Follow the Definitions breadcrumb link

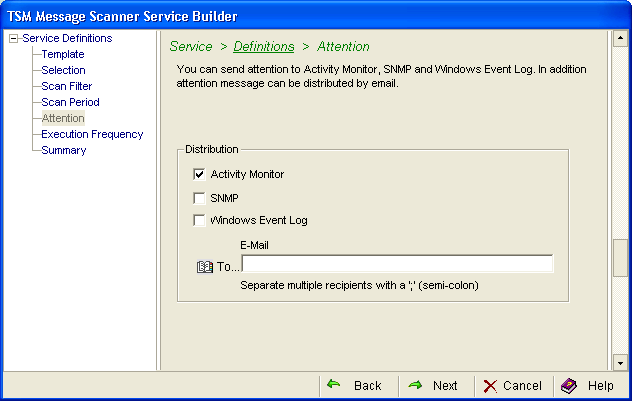click(x=264, y=47)
